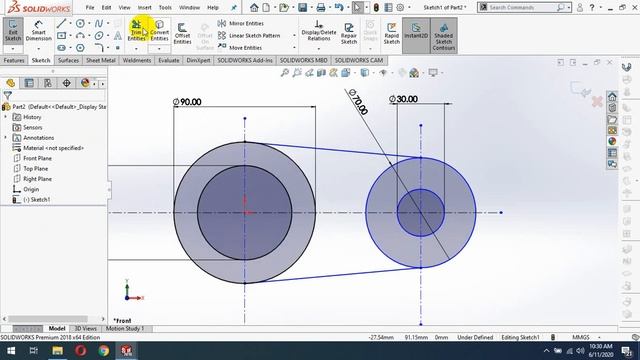Switch to the Sheet Metal tab

[x=100, y=60]
